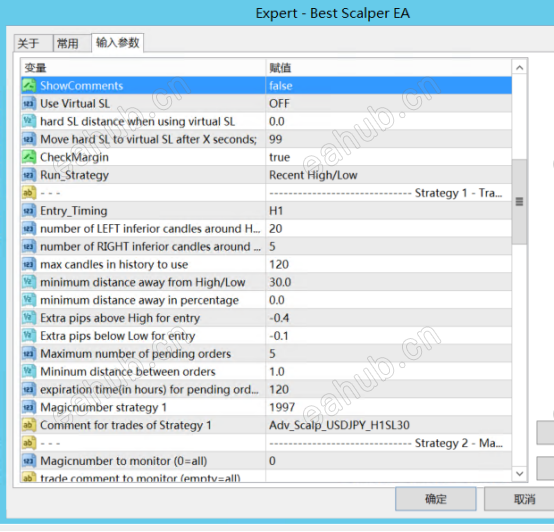Select the 'Use Virtual SL' variable name
Image resolution: width=554 pixels, height=532 pixels.
(x=75, y=104)
